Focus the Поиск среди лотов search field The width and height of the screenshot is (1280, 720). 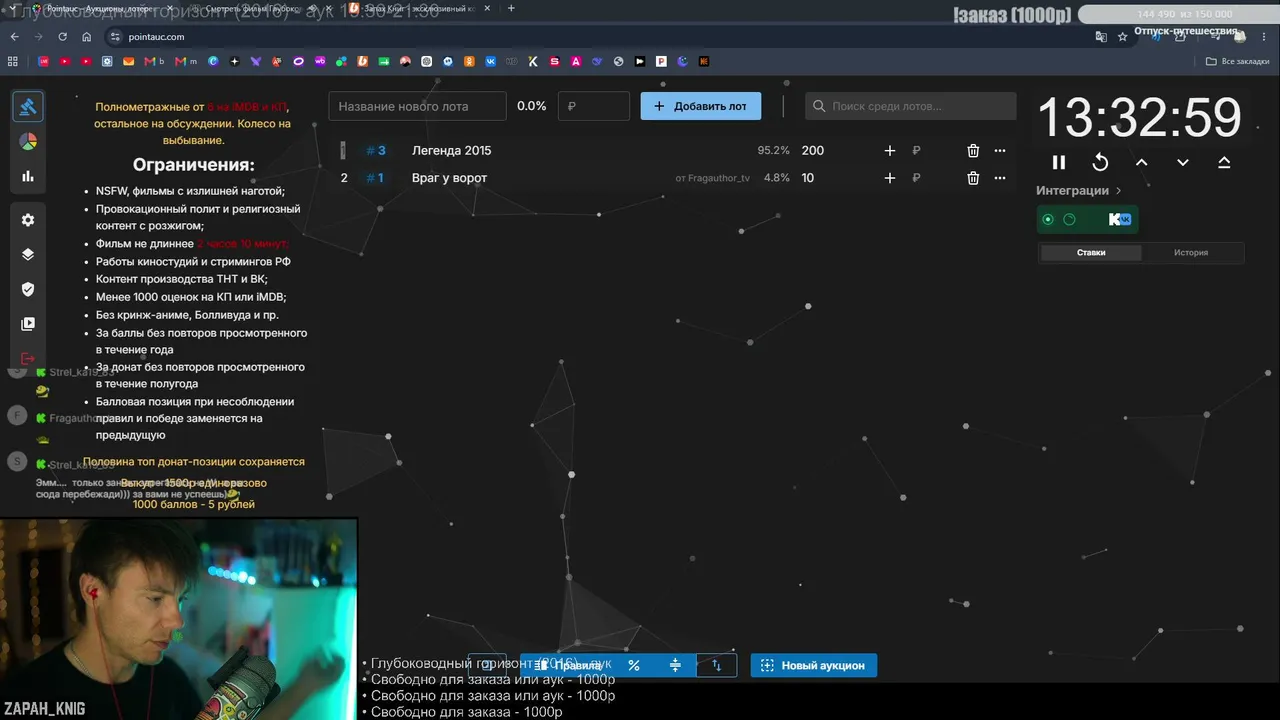coord(911,106)
